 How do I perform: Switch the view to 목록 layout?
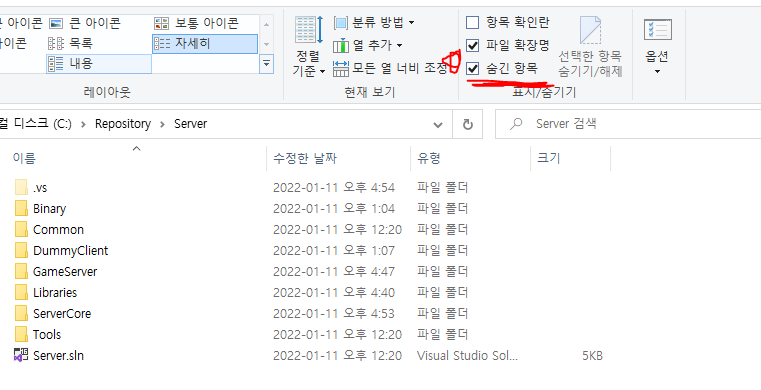click(x=71, y=44)
